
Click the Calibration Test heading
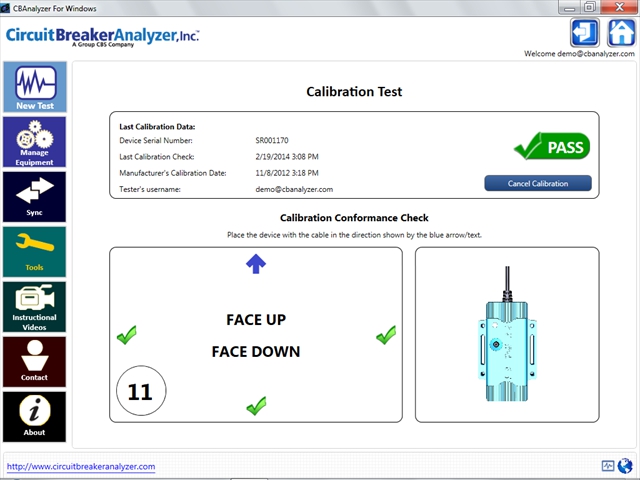pos(354,91)
